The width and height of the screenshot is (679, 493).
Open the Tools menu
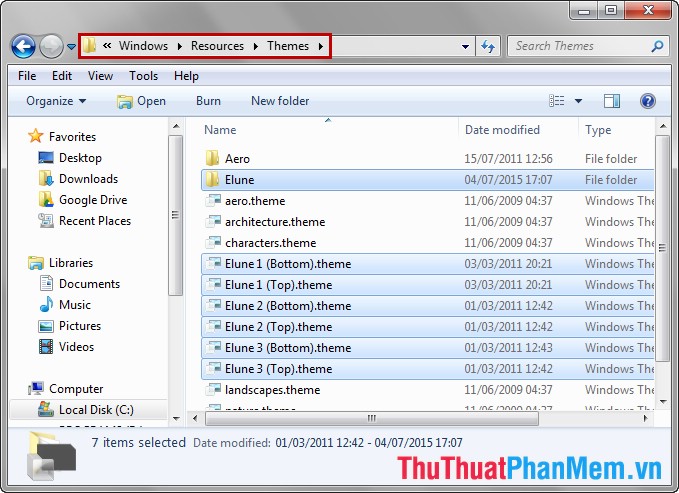tap(143, 76)
